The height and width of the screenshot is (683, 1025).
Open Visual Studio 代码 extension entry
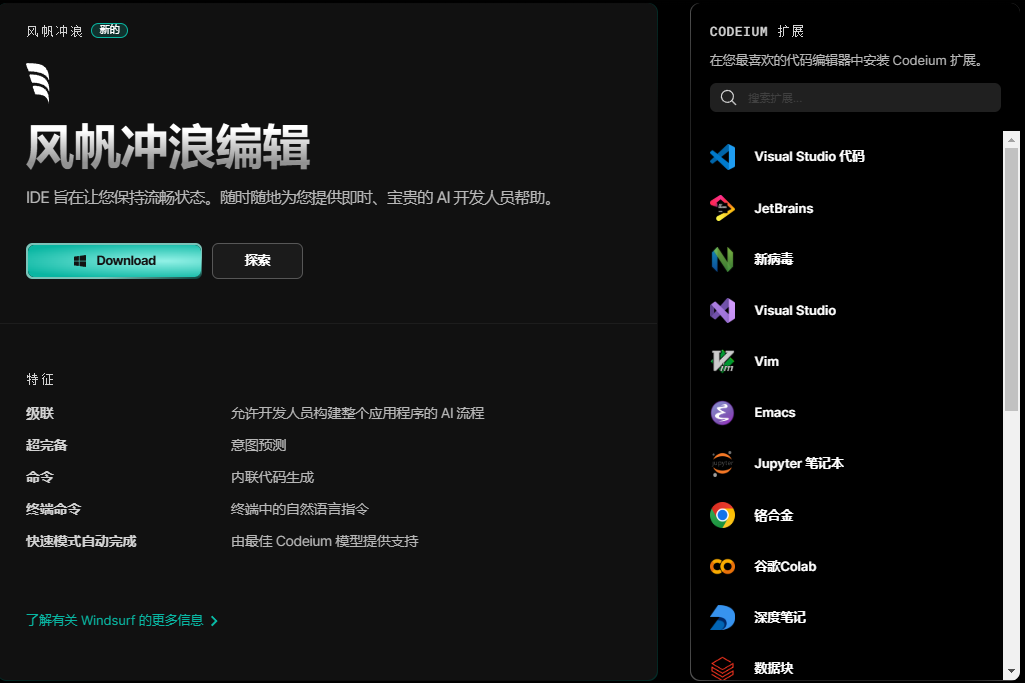coord(809,157)
